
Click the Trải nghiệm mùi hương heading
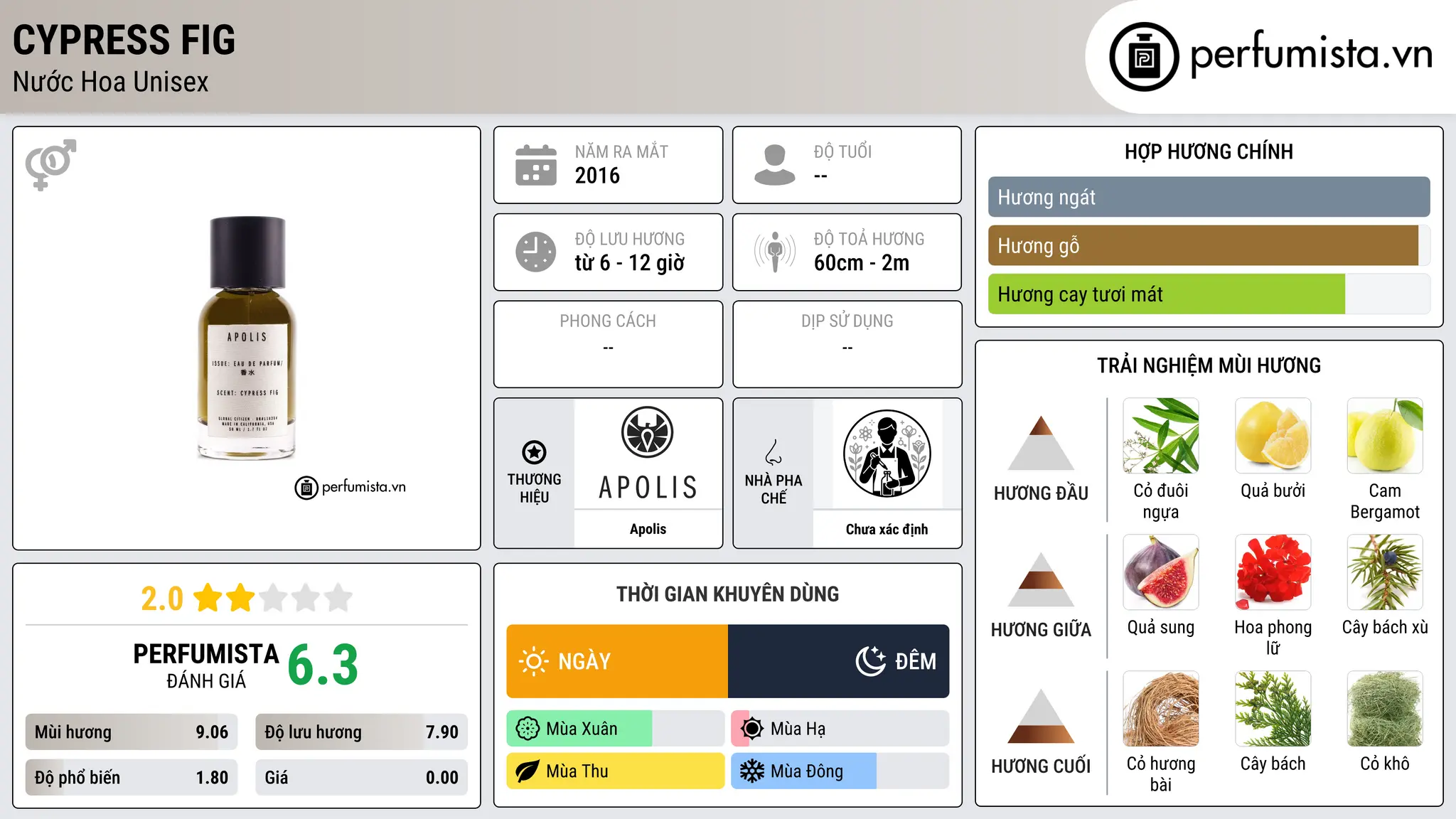tap(1209, 365)
